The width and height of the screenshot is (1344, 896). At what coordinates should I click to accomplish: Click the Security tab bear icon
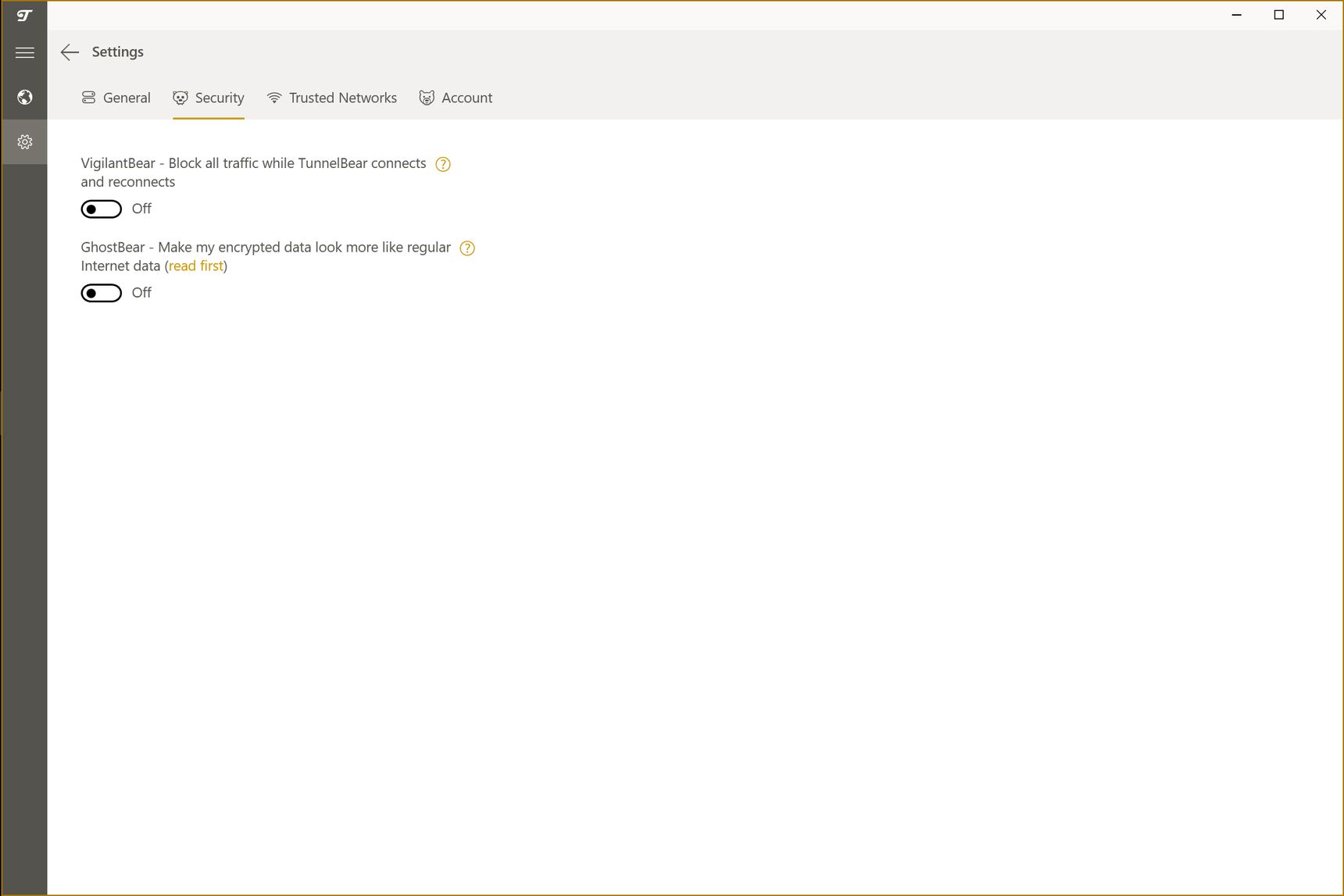pyautogui.click(x=181, y=98)
